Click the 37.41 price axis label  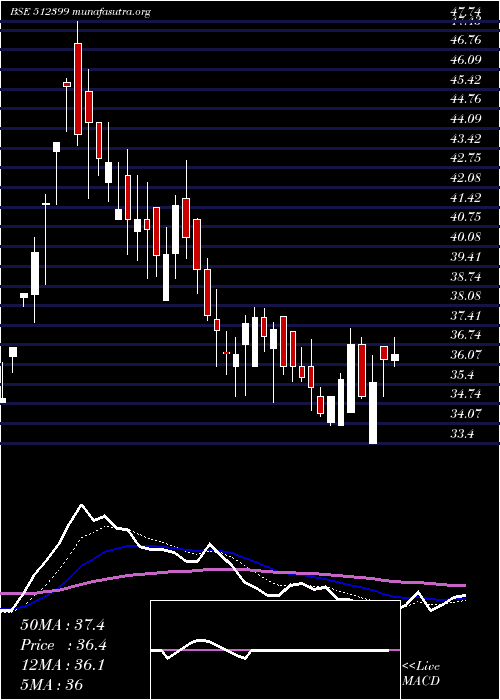tap(466, 316)
